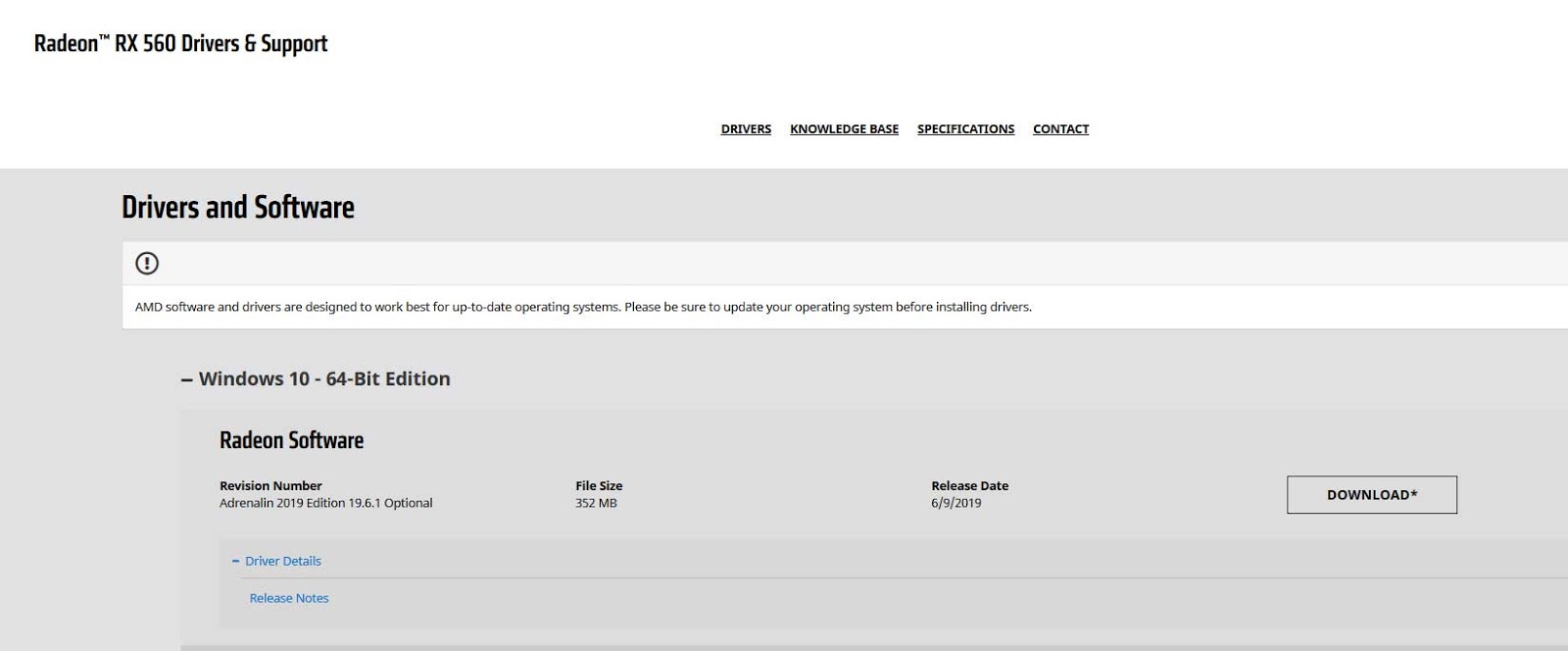Click the DOWNLOAD* button for Radeon Software
The height and width of the screenshot is (651, 1568).
point(1372,495)
